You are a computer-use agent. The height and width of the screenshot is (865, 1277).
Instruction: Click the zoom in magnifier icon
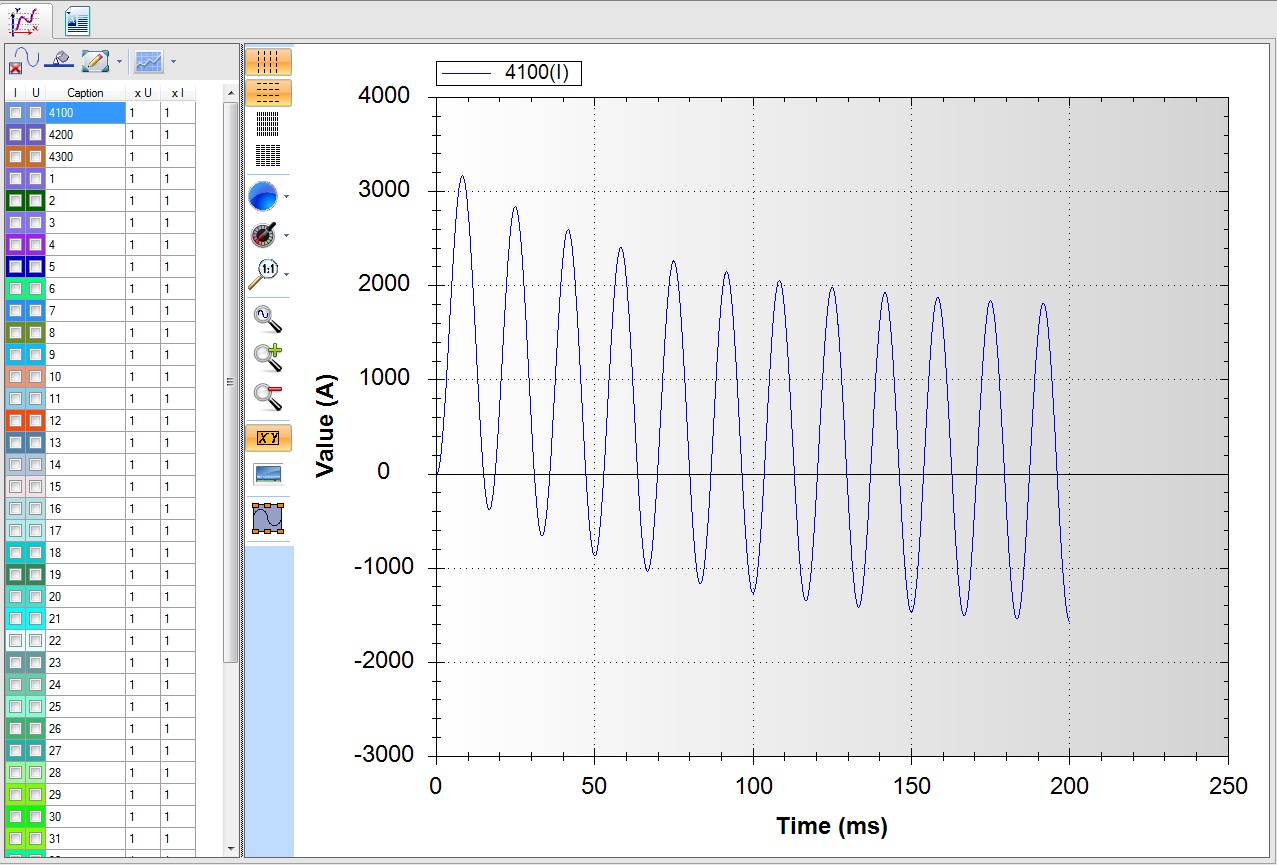pos(268,357)
